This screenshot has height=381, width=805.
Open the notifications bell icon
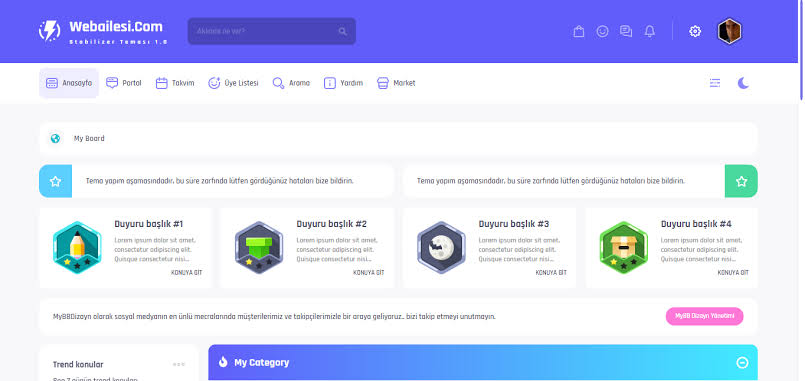(649, 31)
